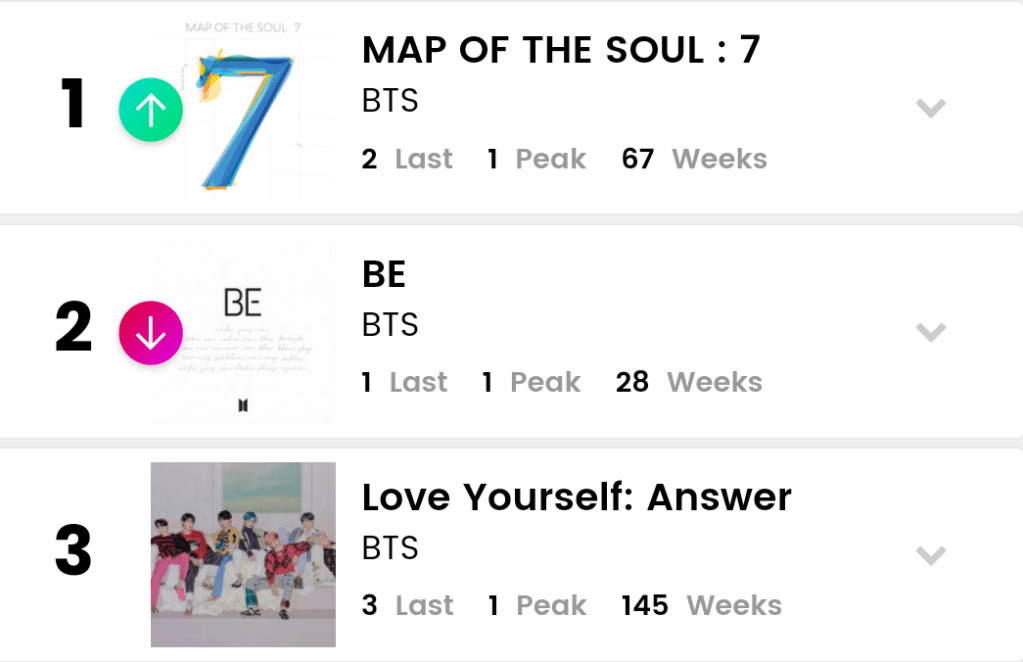Expand the BE chart entry chevron
This screenshot has height=662, width=1023.
coord(930,332)
